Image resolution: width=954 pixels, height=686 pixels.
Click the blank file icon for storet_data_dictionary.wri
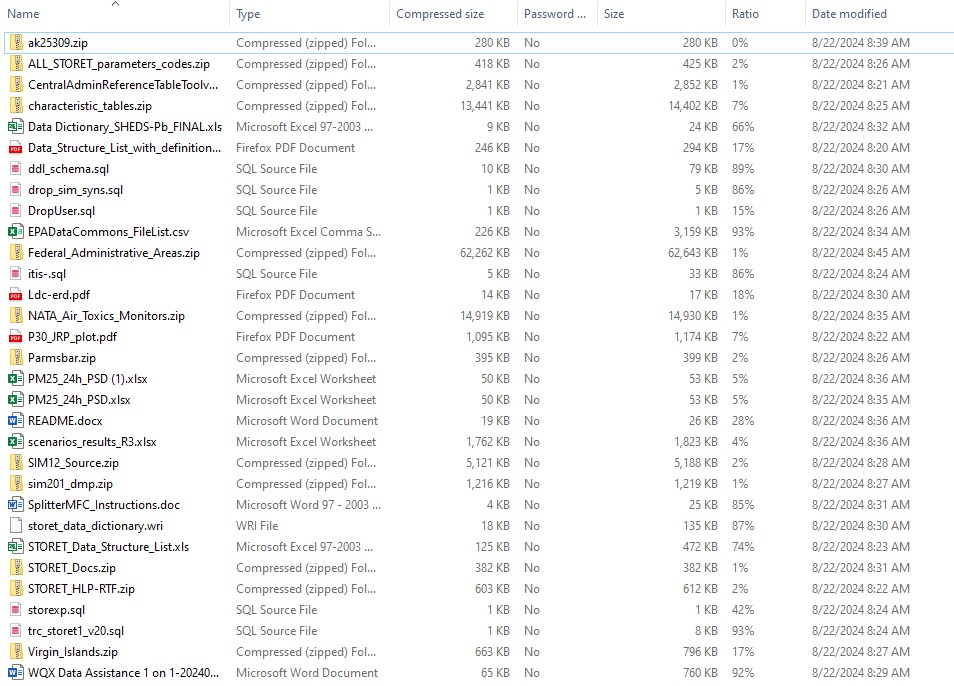[x=15, y=526]
